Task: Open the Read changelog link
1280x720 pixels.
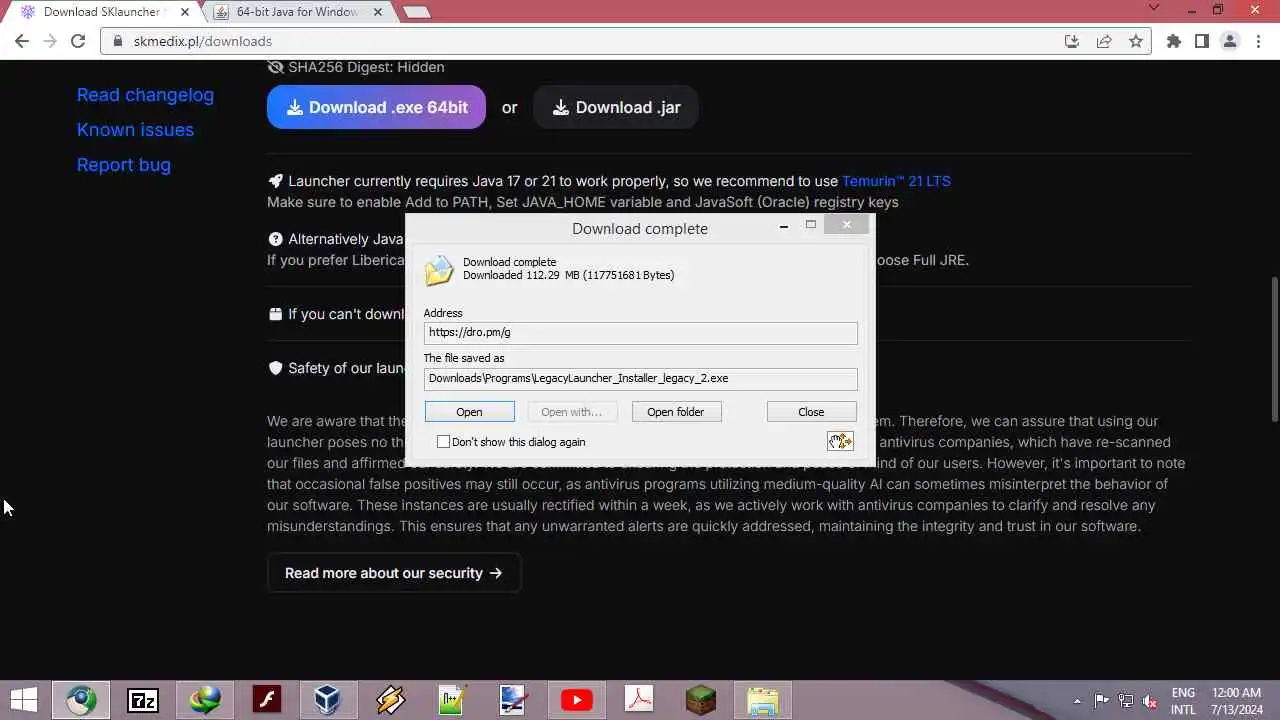Action: pyautogui.click(x=145, y=95)
